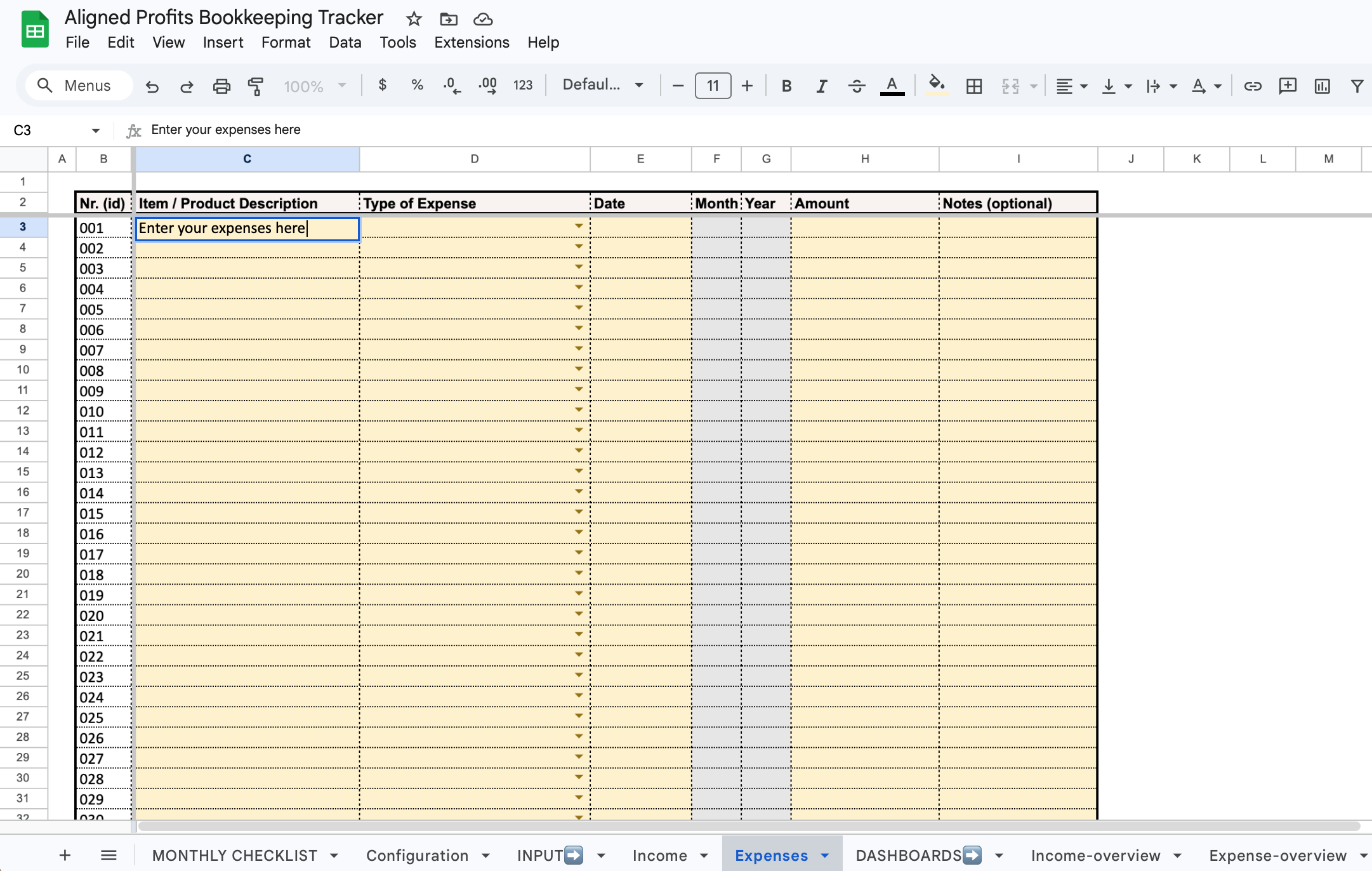Click the insert link icon
The width and height of the screenshot is (1372, 871).
pos(1252,86)
